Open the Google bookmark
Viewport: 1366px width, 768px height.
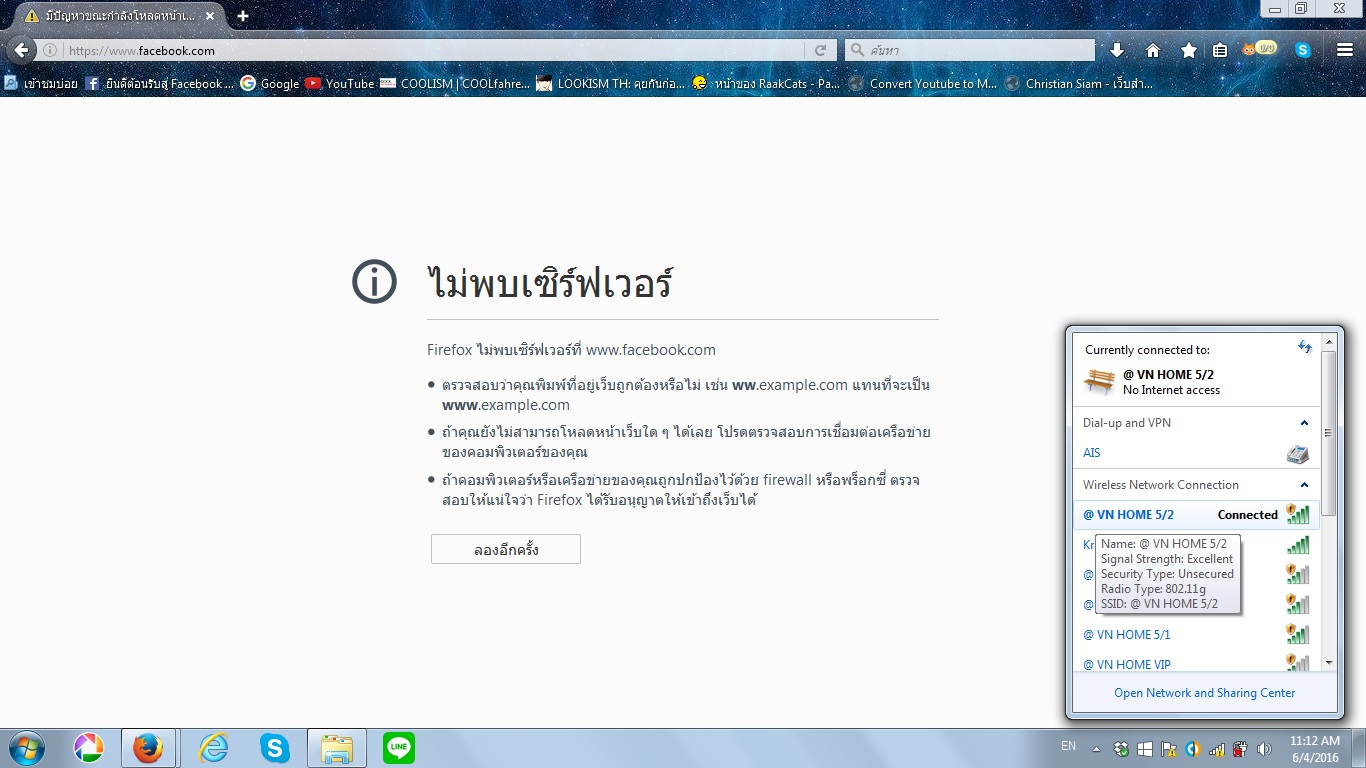point(270,84)
